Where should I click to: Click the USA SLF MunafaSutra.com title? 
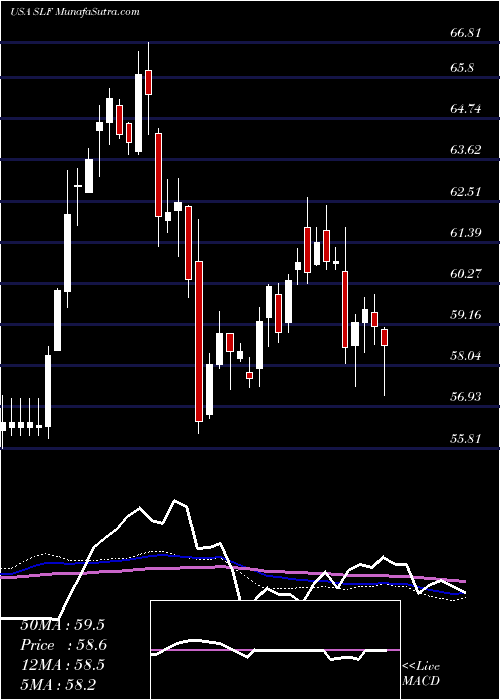[x=75, y=12]
